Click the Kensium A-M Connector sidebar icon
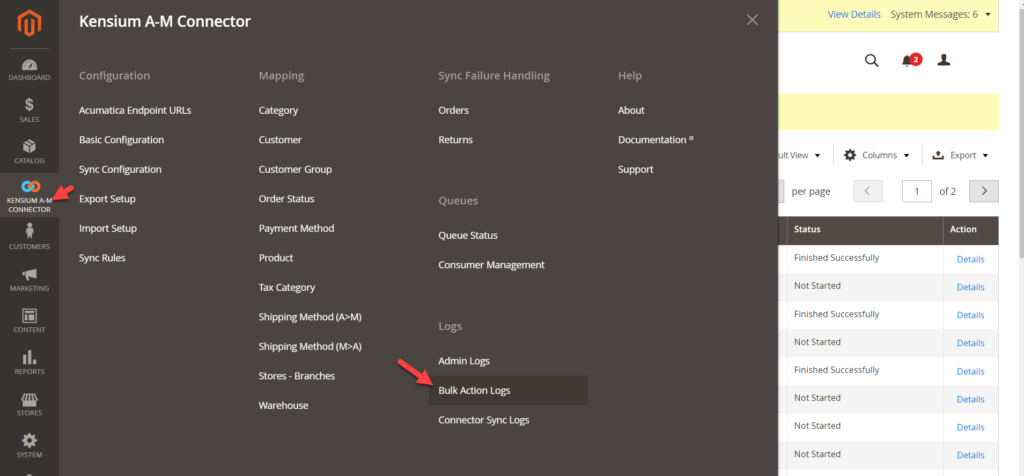 29,196
